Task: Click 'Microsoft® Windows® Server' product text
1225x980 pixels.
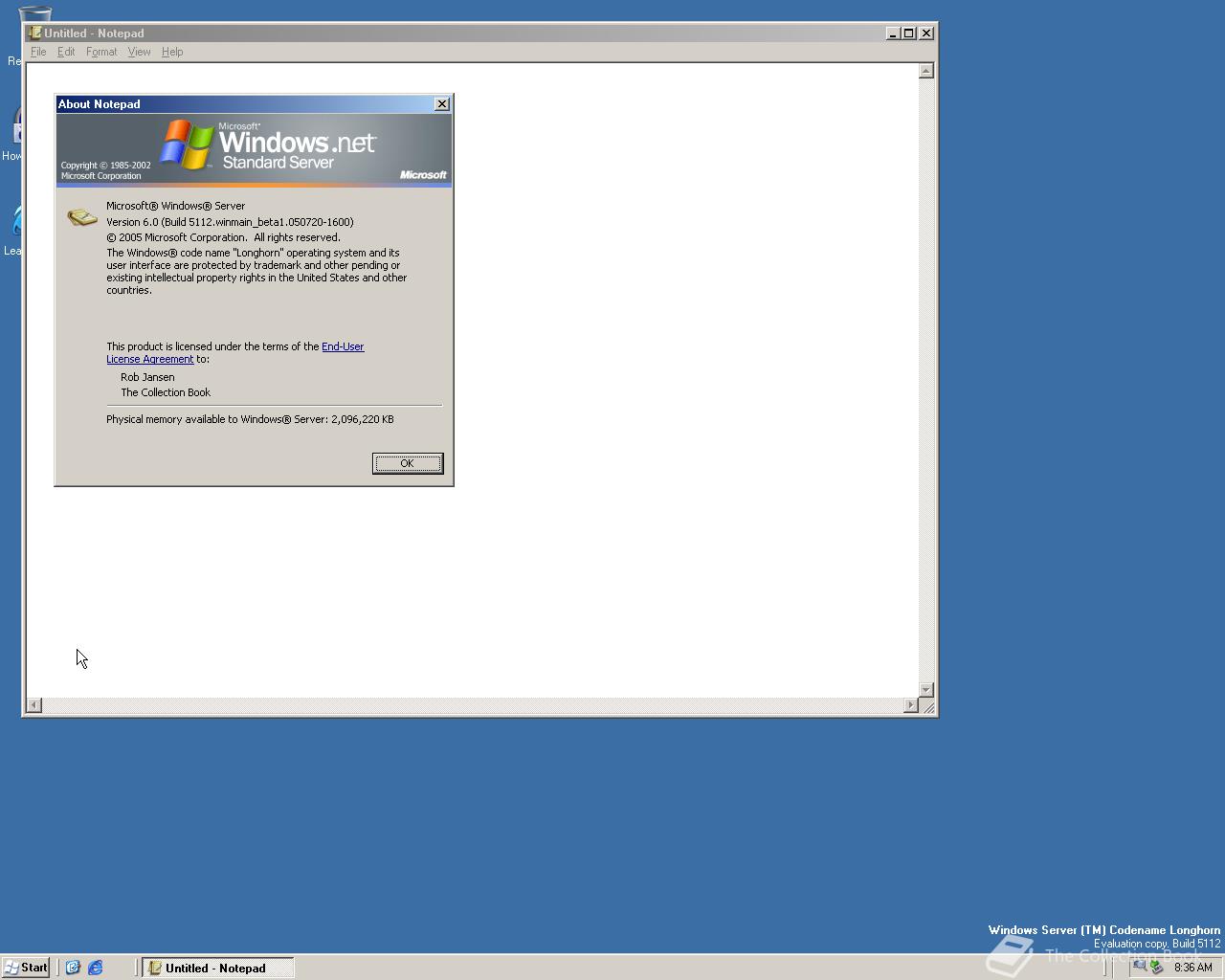Action: pos(175,206)
